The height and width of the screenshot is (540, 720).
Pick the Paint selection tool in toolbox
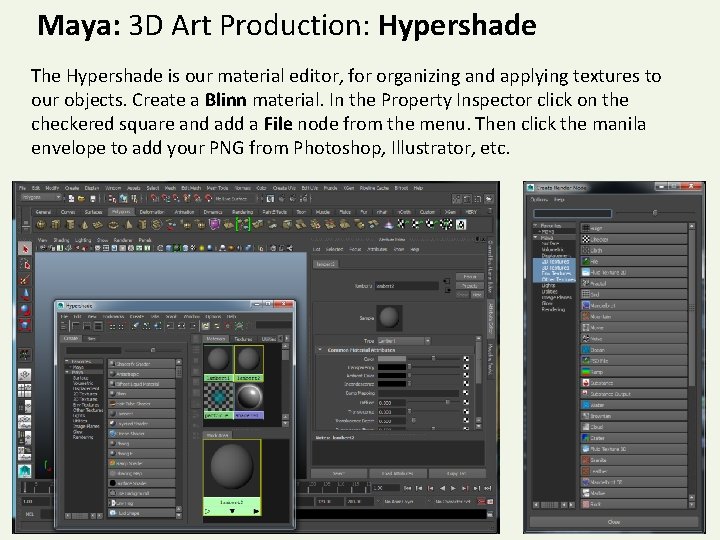[x=25, y=279]
